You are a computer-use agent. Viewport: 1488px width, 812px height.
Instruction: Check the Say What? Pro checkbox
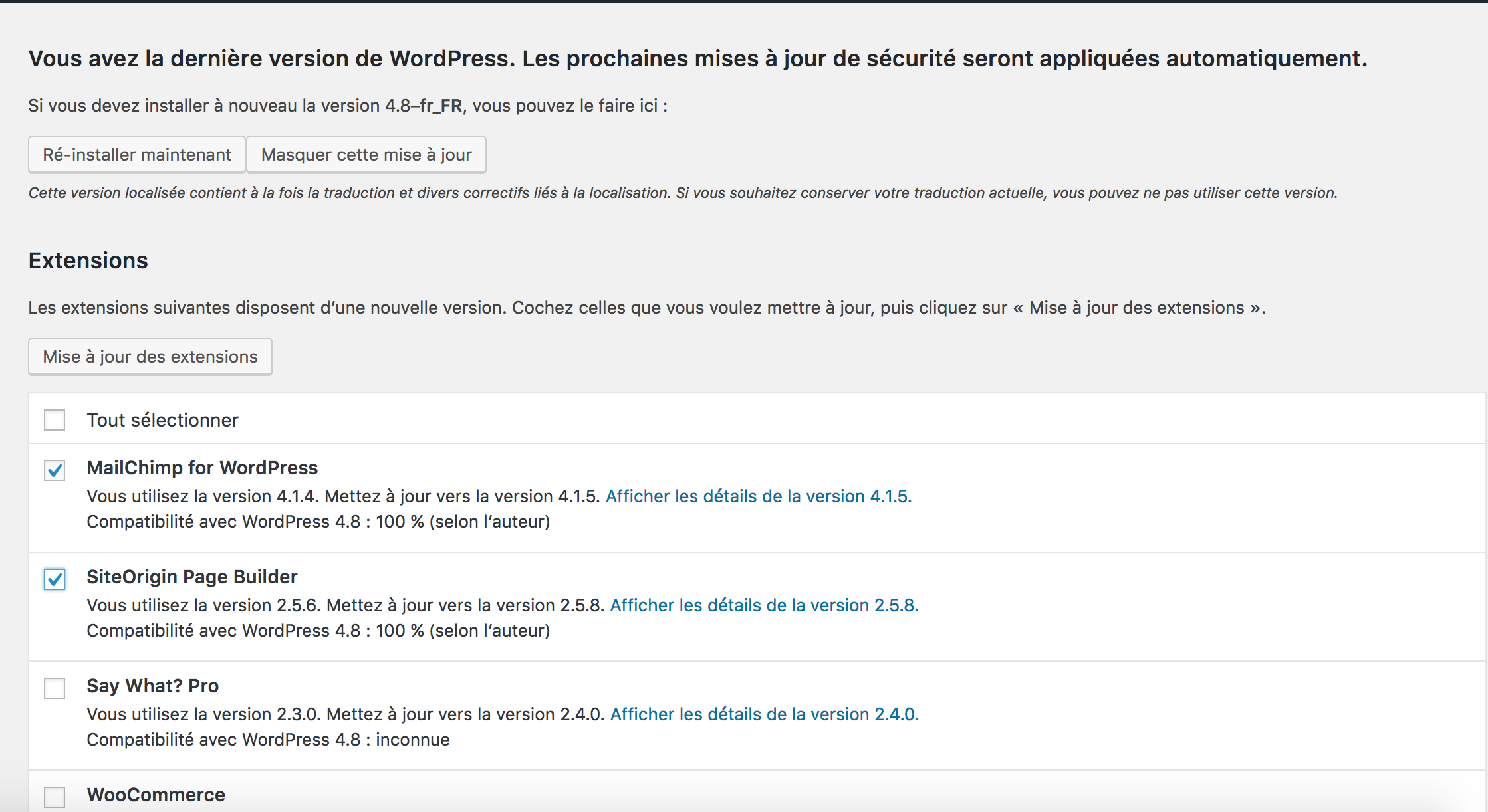coord(55,688)
